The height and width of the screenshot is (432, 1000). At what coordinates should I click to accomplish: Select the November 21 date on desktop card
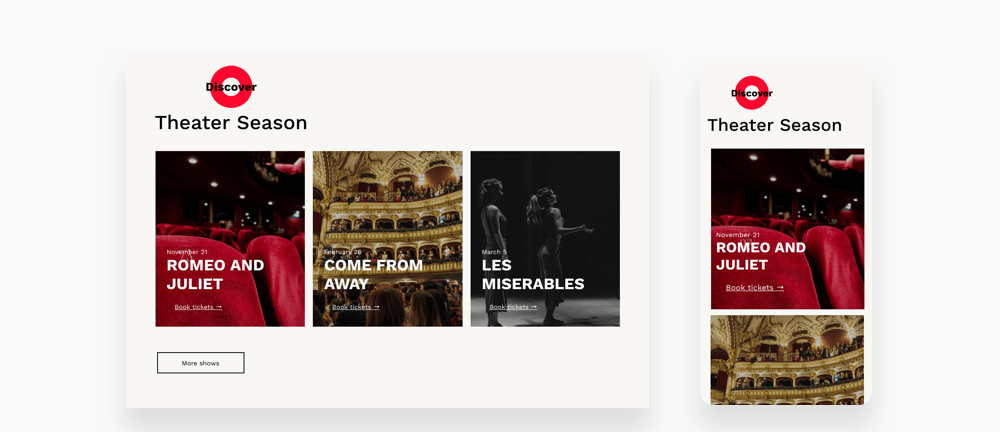click(187, 252)
